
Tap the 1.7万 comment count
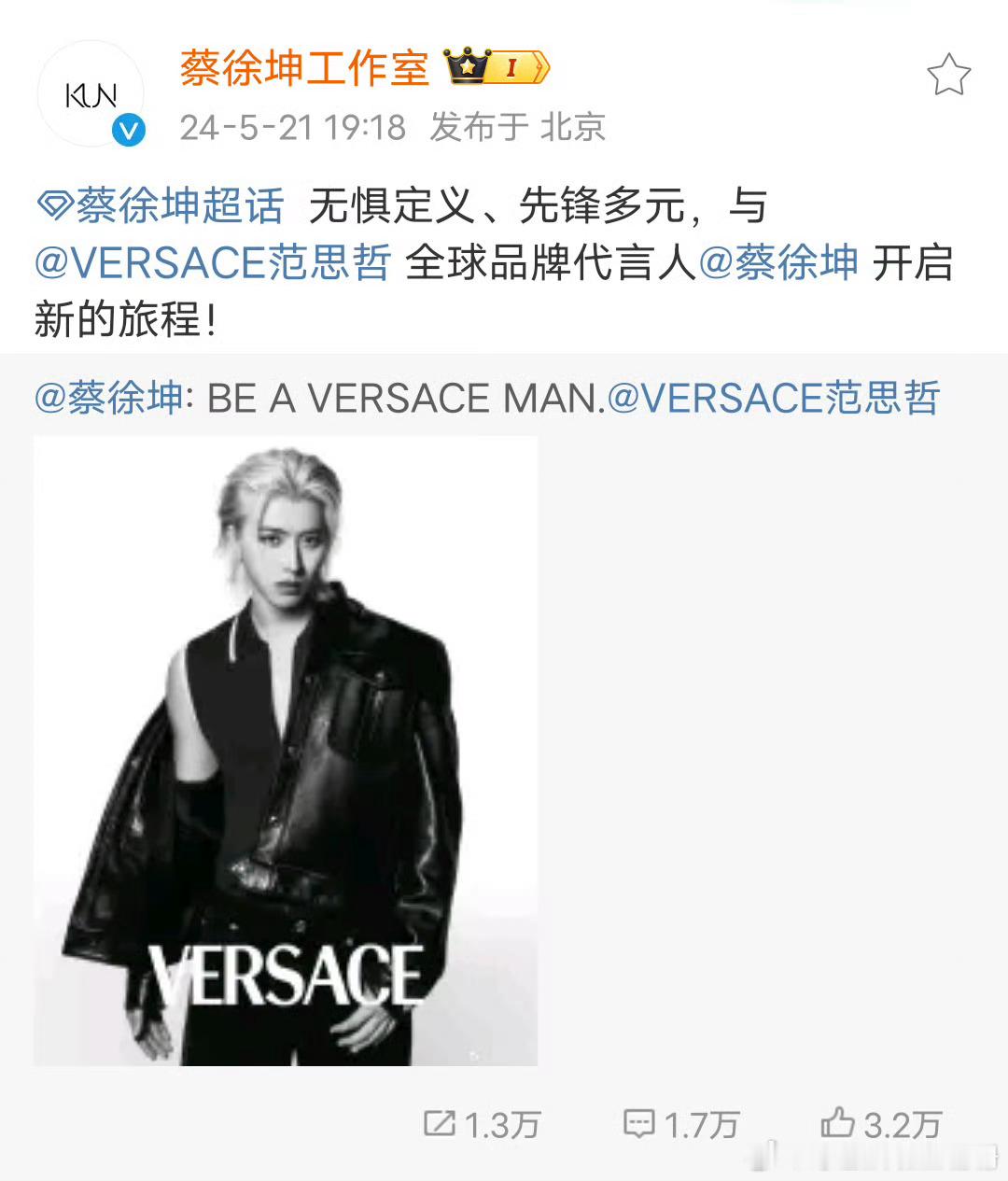(x=702, y=1124)
